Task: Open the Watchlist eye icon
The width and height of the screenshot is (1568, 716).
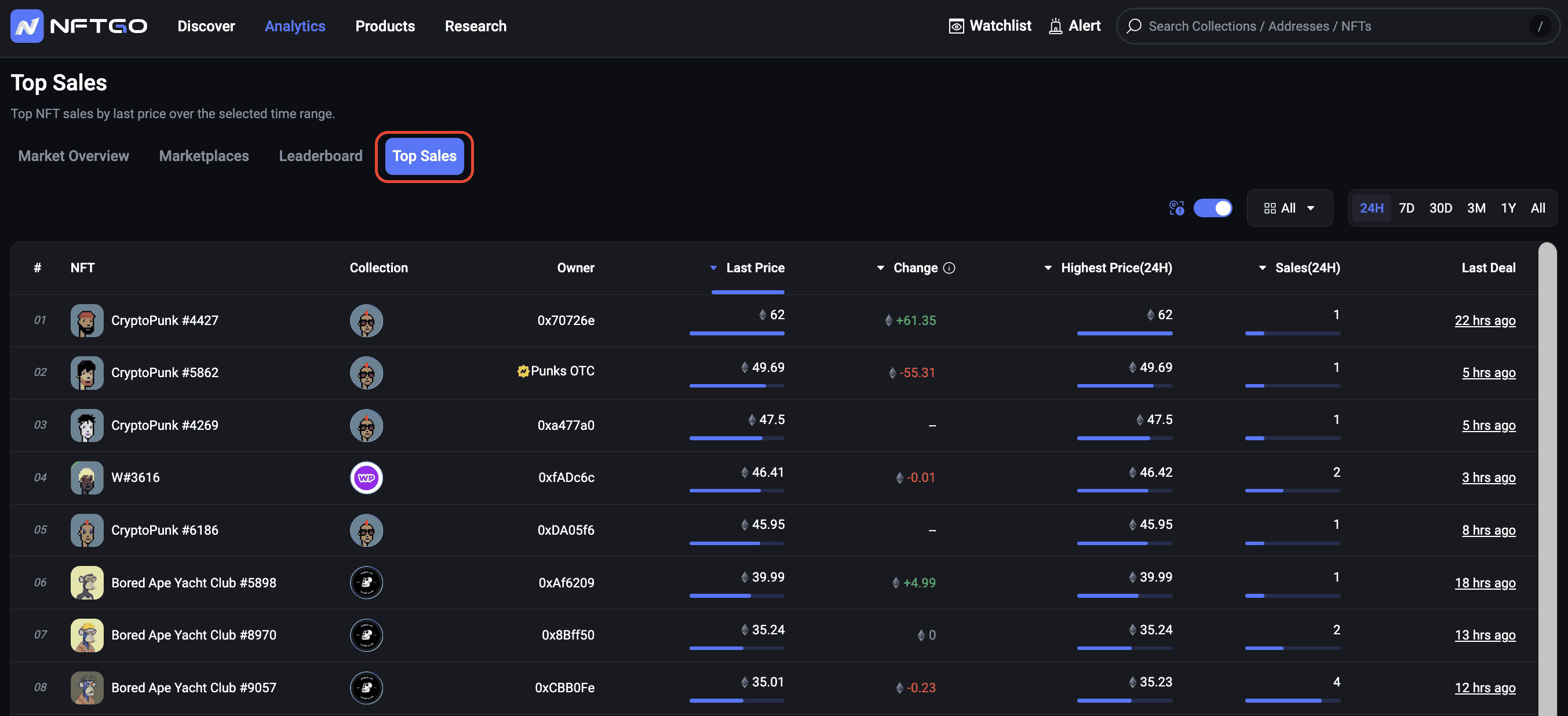Action: click(956, 26)
